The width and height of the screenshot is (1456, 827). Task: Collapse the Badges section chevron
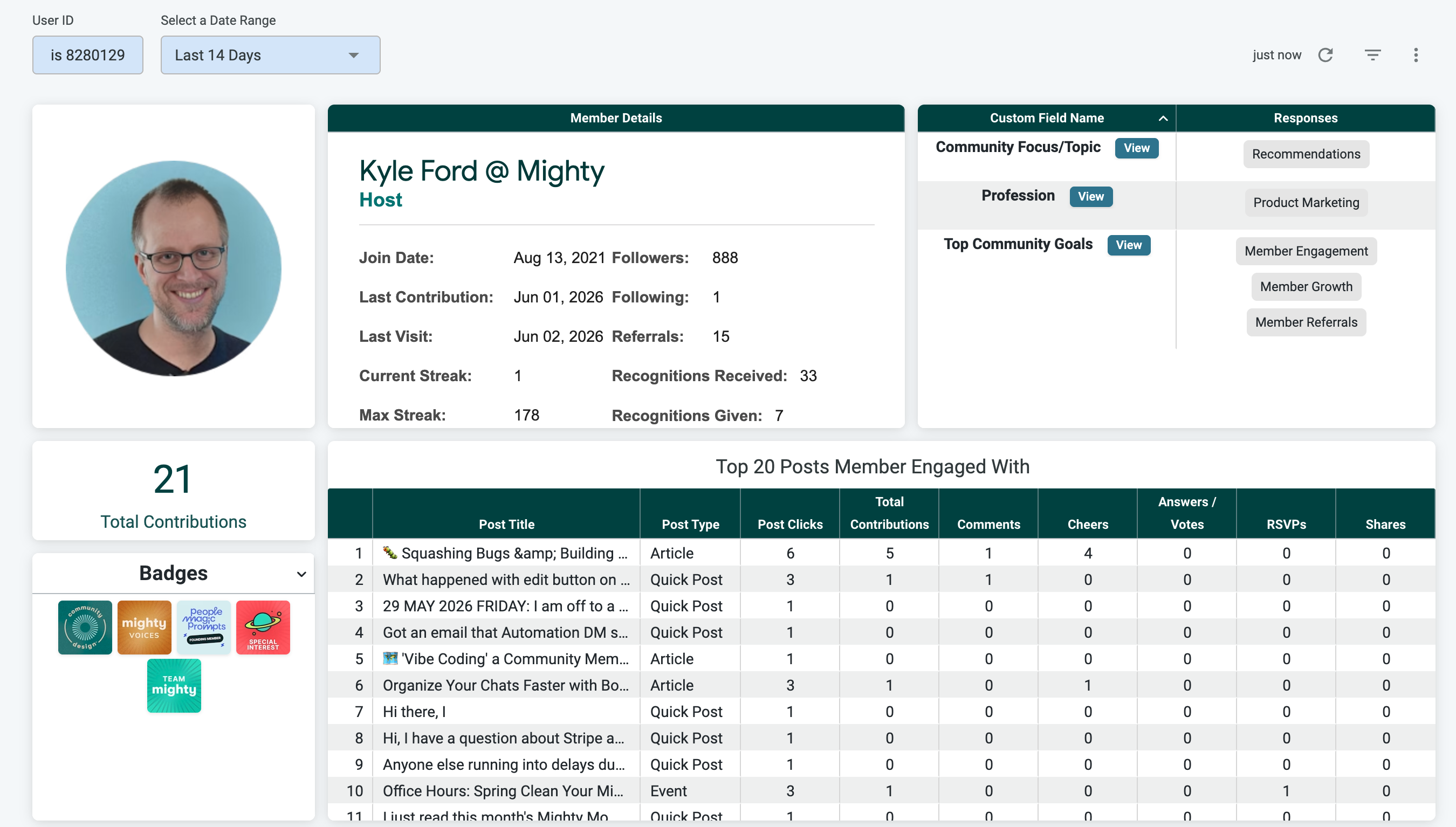coord(301,574)
